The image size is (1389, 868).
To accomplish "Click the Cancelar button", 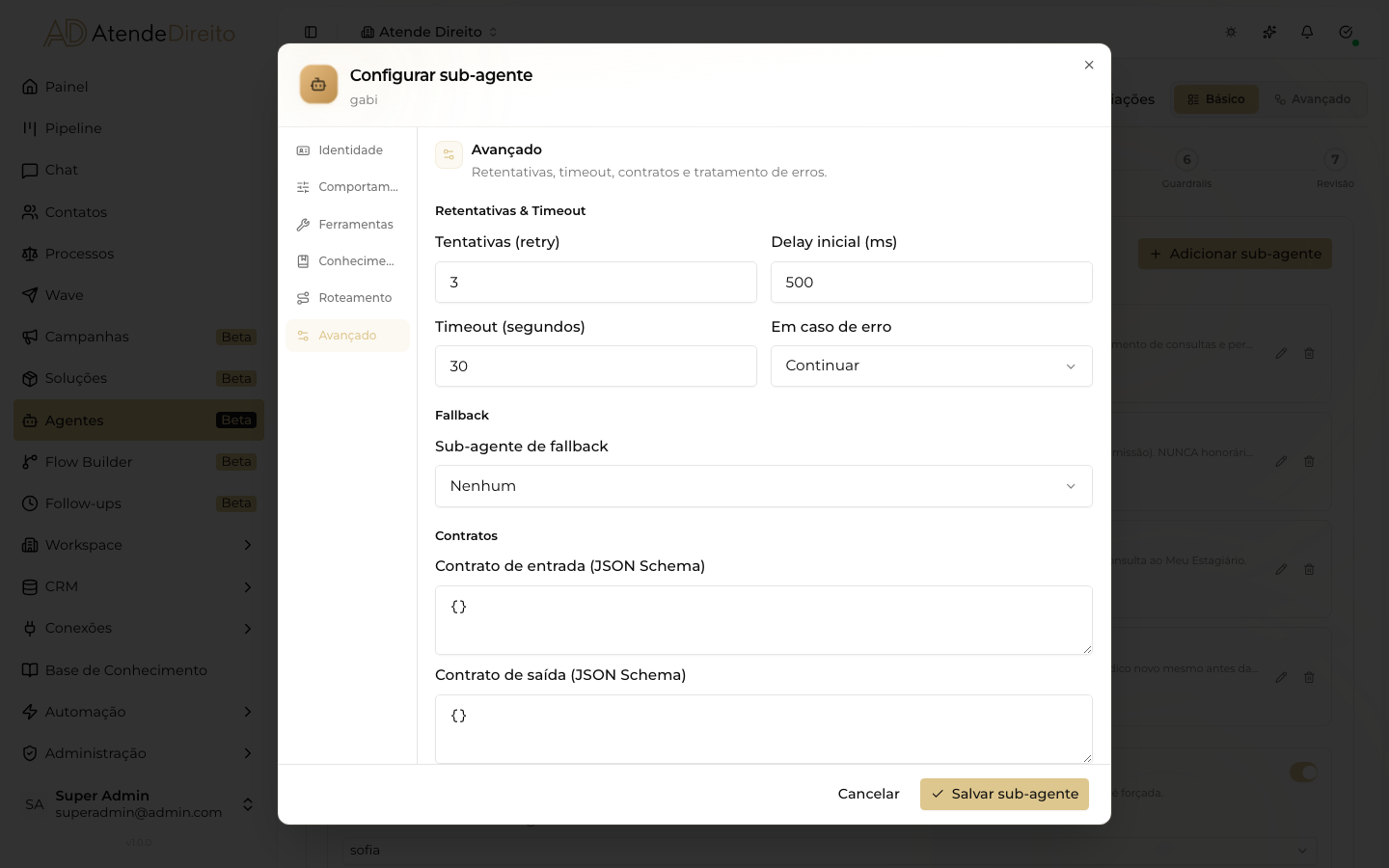I will (868, 794).
